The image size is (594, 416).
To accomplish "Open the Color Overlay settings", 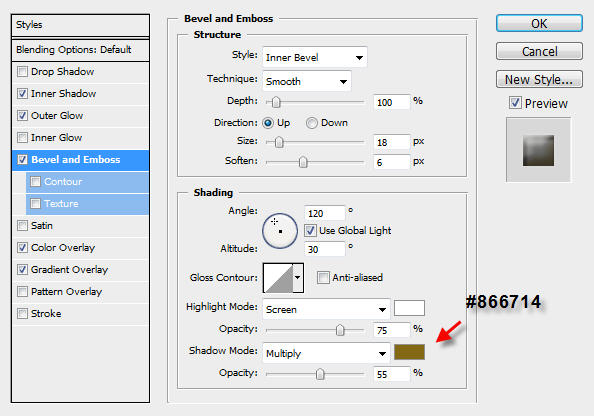I will (x=63, y=247).
